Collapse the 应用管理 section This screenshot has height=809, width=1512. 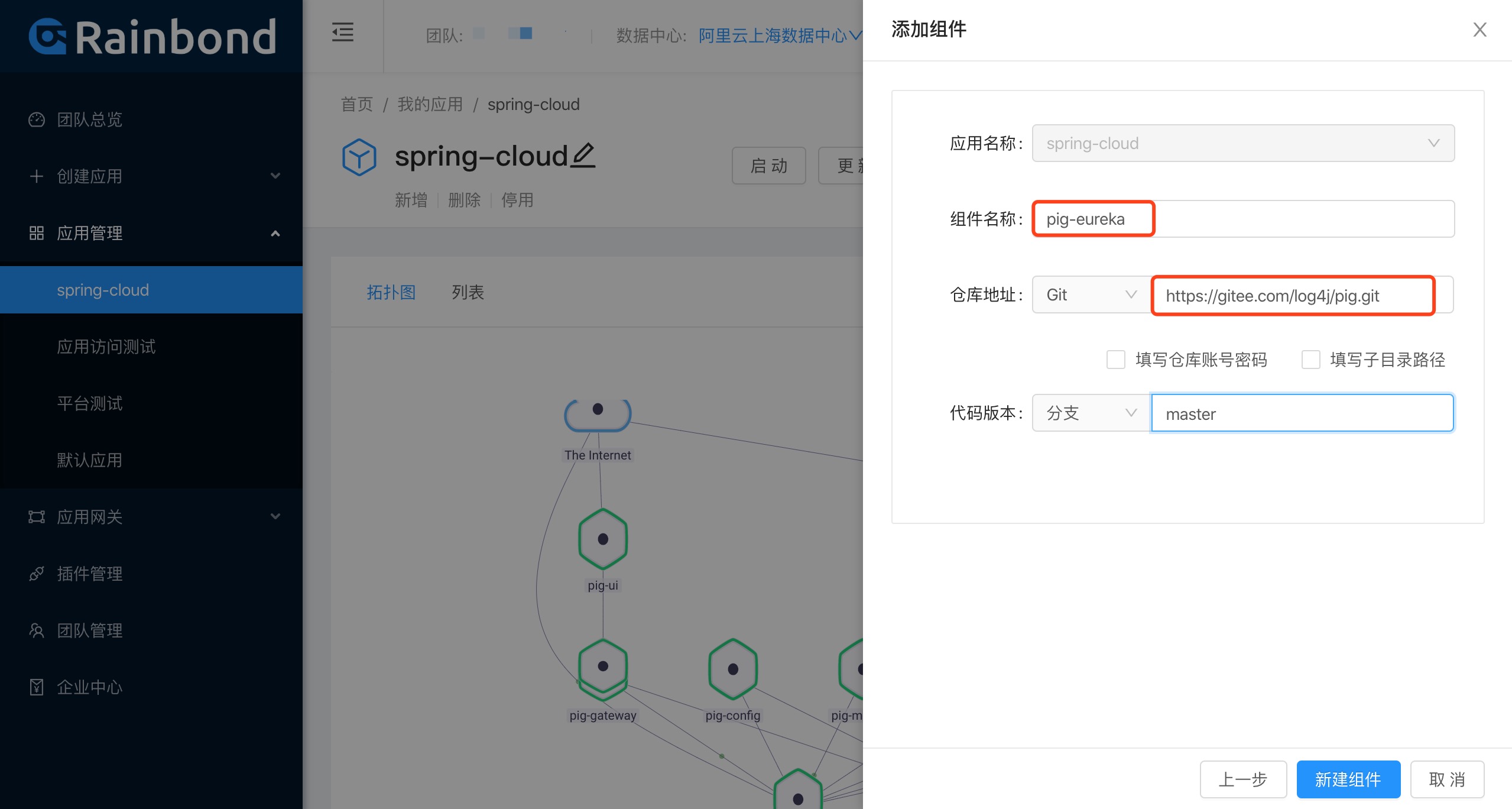[275, 233]
